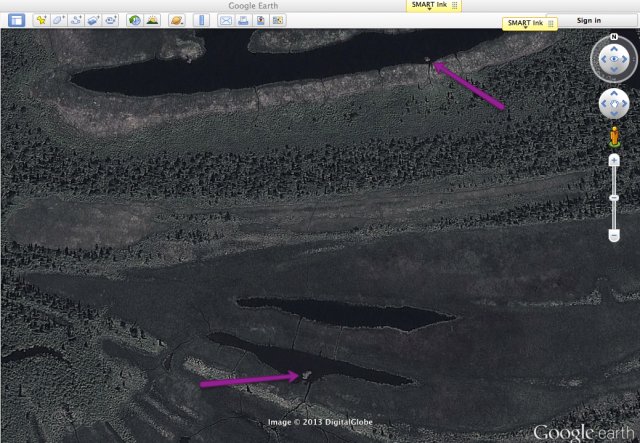The height and width of the screenshot is (443, 640).
Task: Click the Email envelope icon
Action: coord(226,20)
